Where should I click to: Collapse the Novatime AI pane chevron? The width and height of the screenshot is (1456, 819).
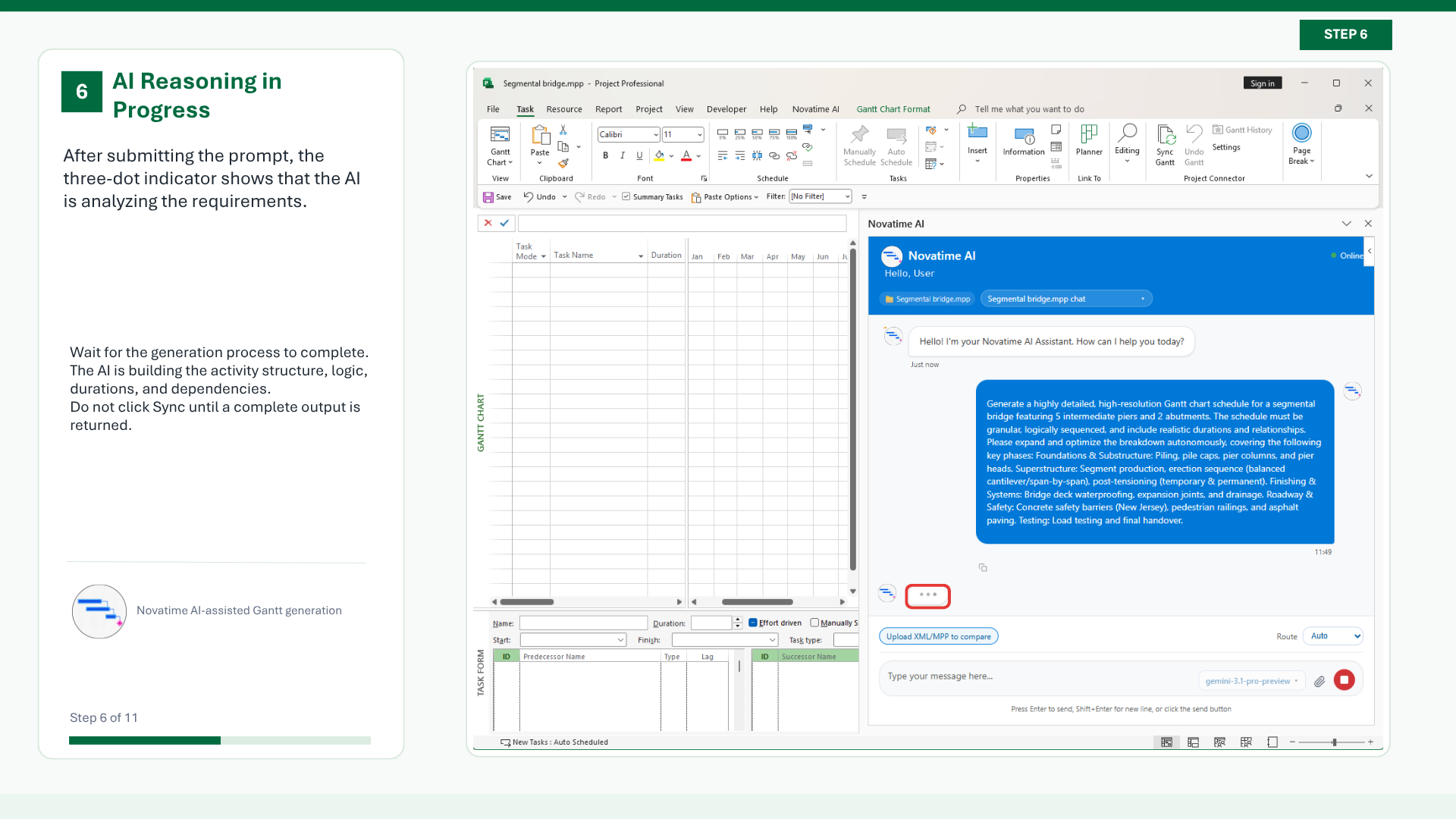[1346, 224]
